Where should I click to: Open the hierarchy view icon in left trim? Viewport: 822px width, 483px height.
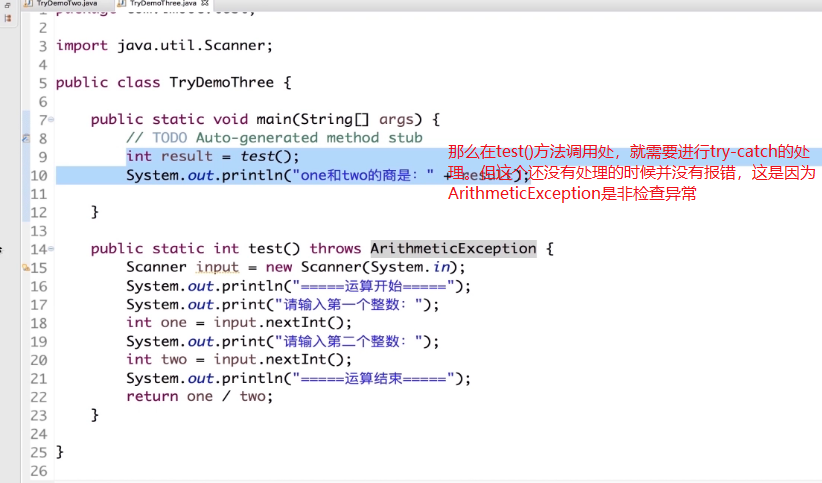(x=7, y=18)
